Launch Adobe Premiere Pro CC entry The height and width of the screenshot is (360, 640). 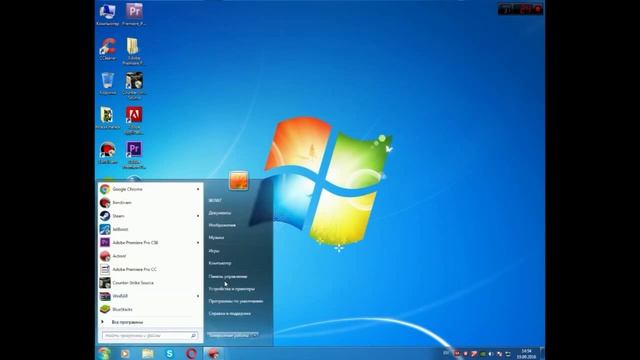150,269
